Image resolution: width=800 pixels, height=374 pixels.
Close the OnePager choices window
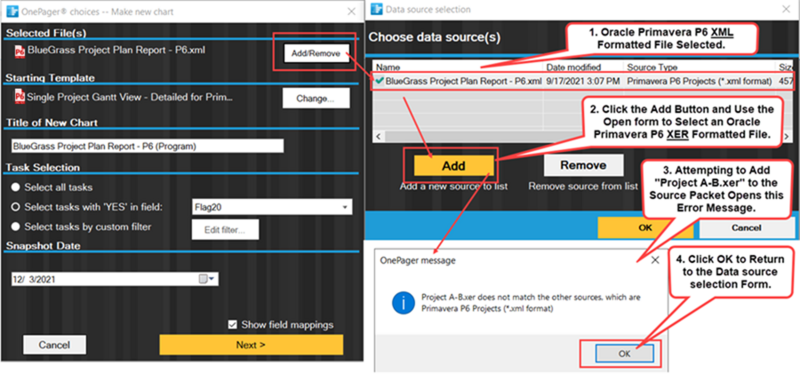pos(352,11)
